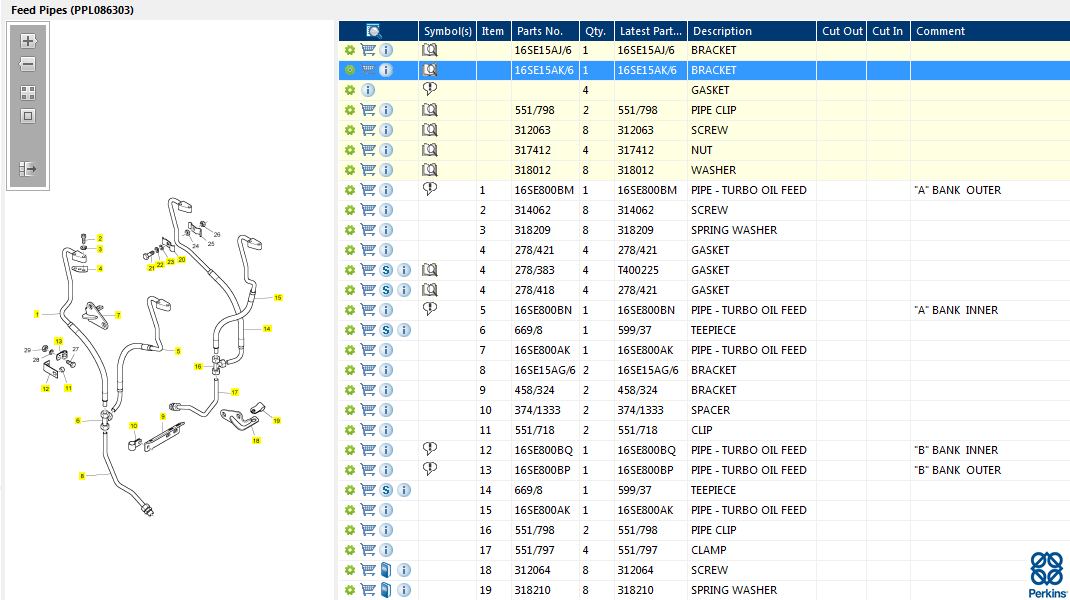Viewport: 1070px width, 600px height.
Task: Click the search icon in table header
Action: pyautogui.click(x=373, y=31)
